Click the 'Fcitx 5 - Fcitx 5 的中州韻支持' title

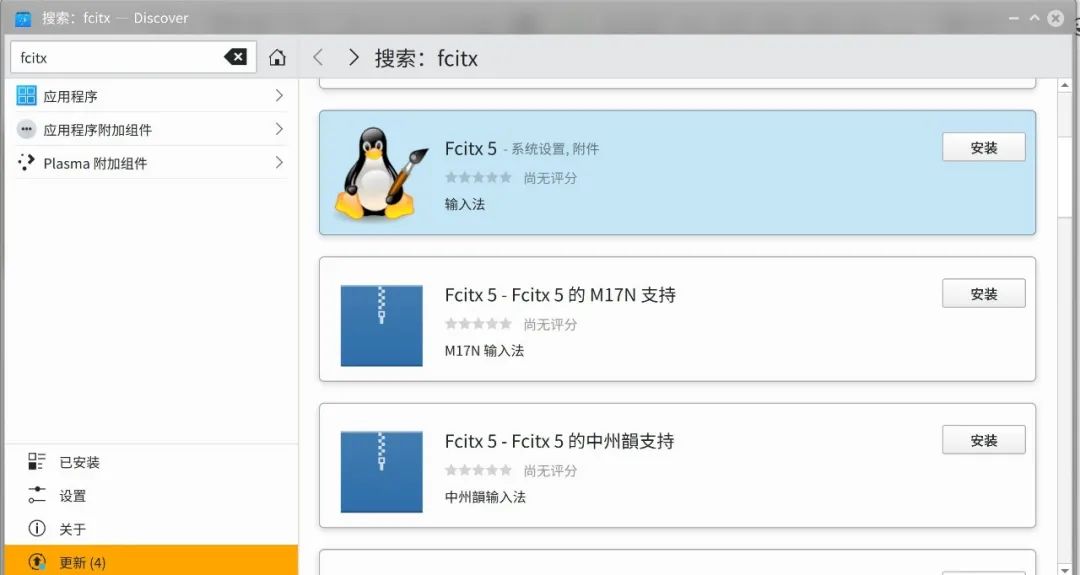(x=559, y=441)
